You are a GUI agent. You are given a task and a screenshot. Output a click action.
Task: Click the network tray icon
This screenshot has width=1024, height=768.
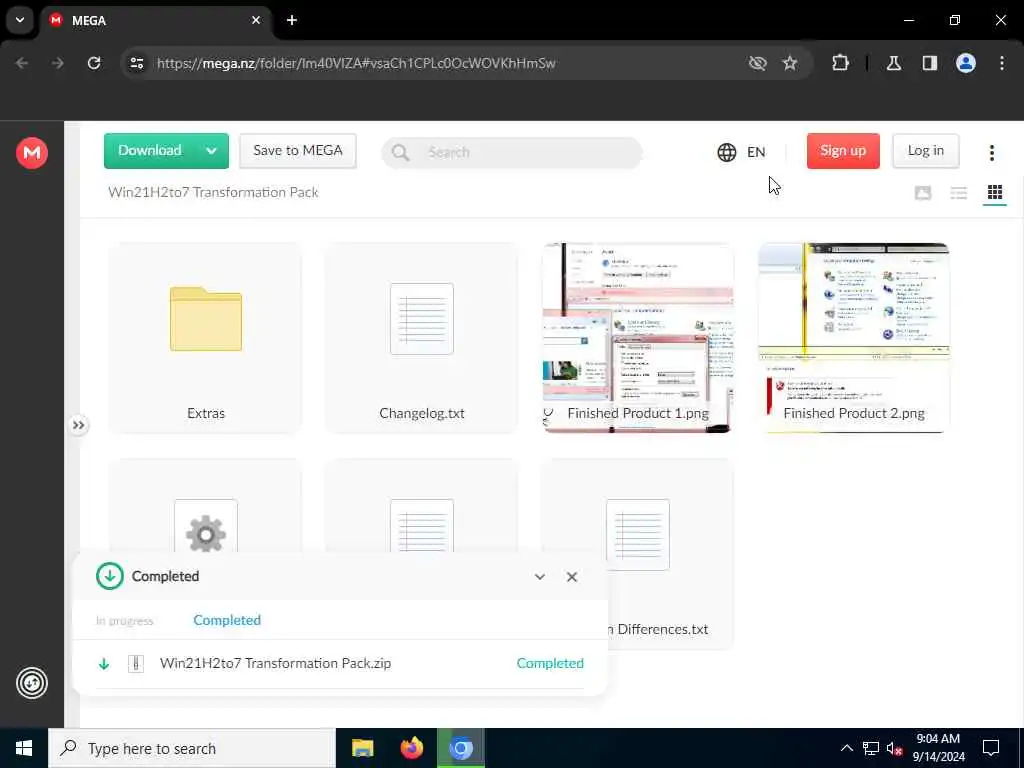click(871, 748)
